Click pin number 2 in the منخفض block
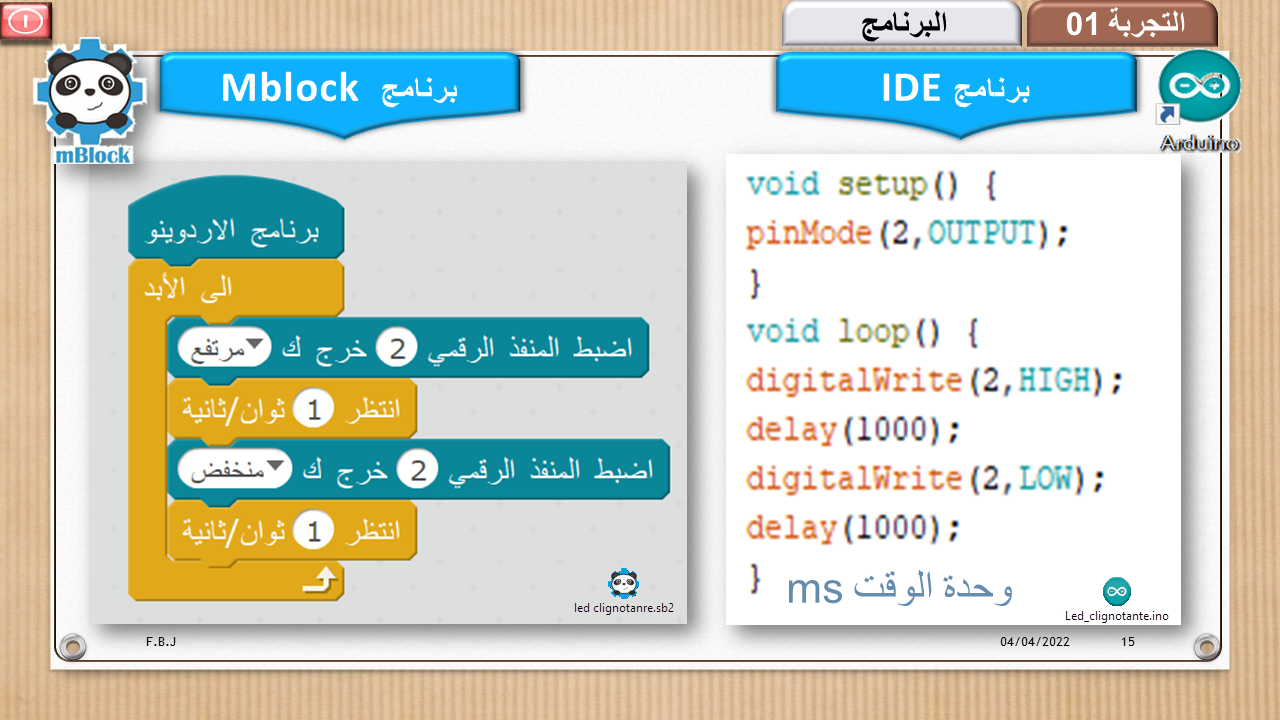 [x=417, y=469]
